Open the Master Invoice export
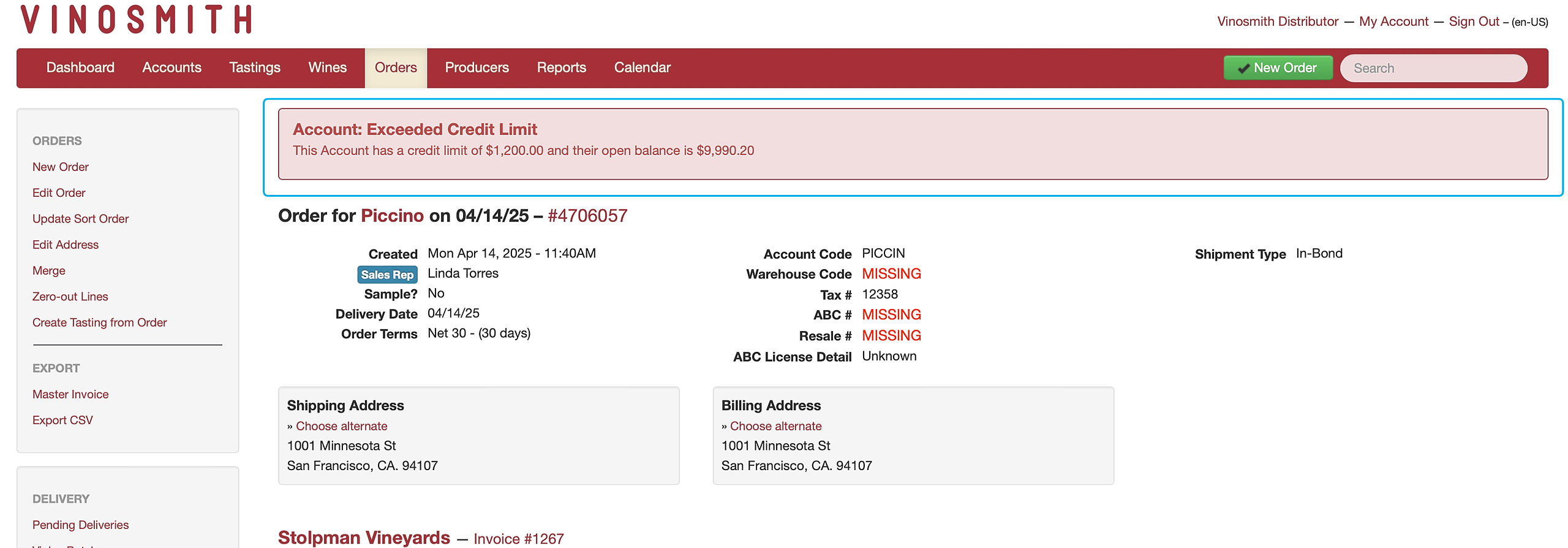The width and height of the screenshot is (1568, 548). [x=70, y=394]
